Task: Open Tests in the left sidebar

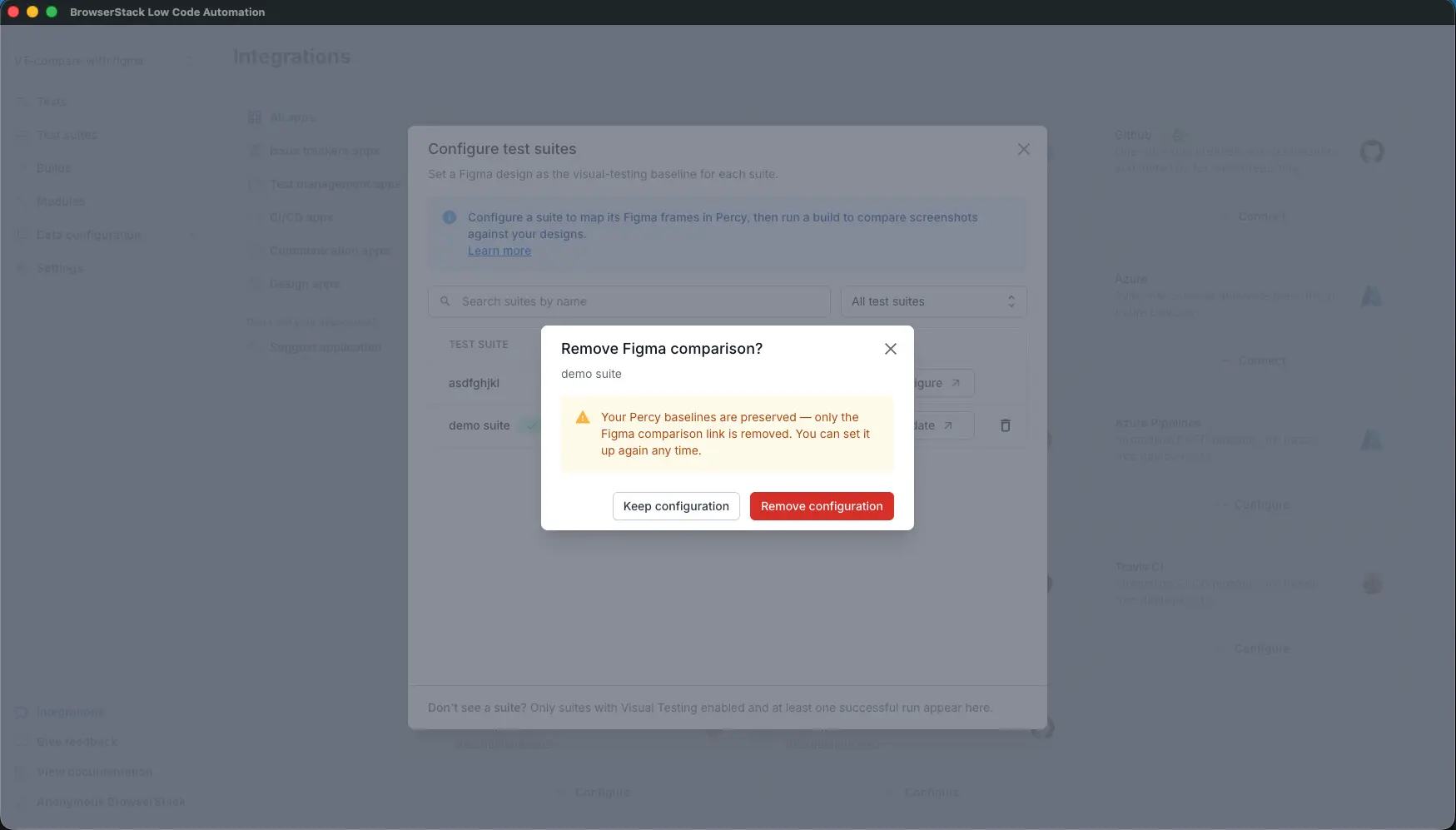Action: pyautogui.click(x=52, y=102)
